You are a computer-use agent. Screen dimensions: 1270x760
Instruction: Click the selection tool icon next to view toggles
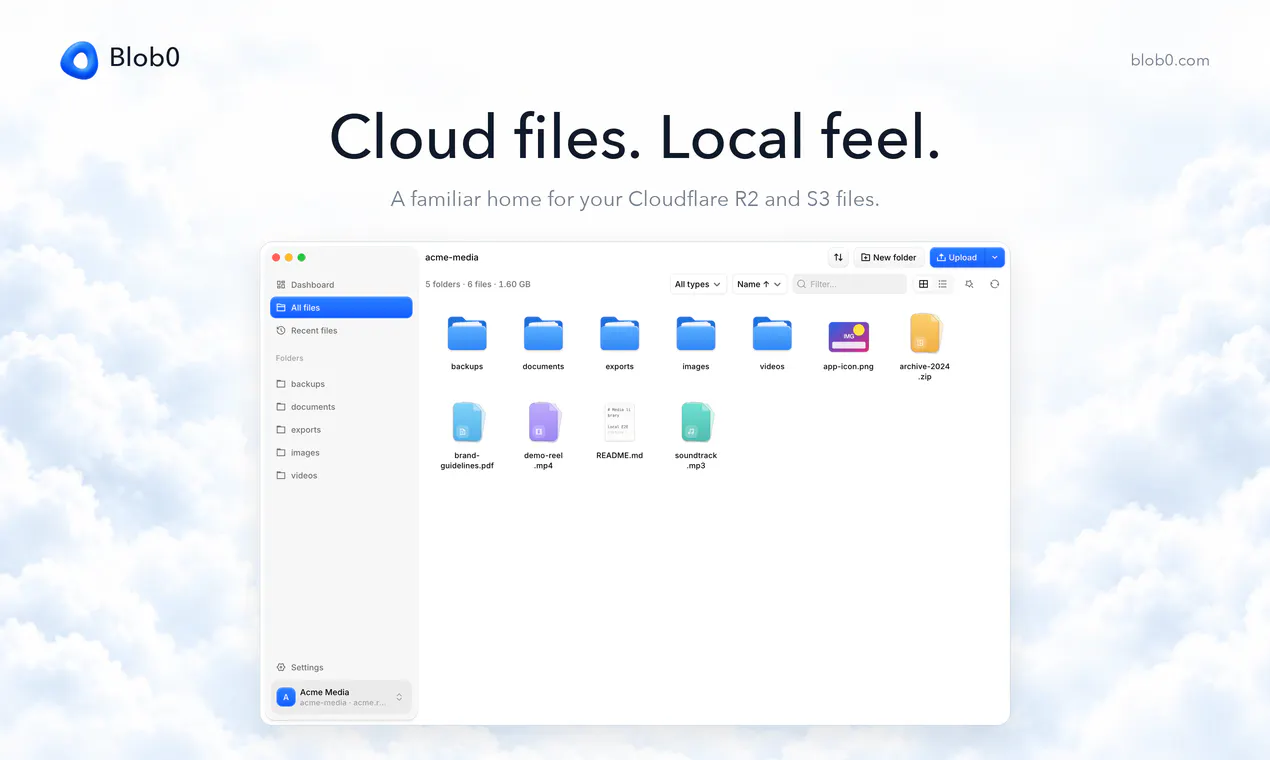[x=969, y=284]
